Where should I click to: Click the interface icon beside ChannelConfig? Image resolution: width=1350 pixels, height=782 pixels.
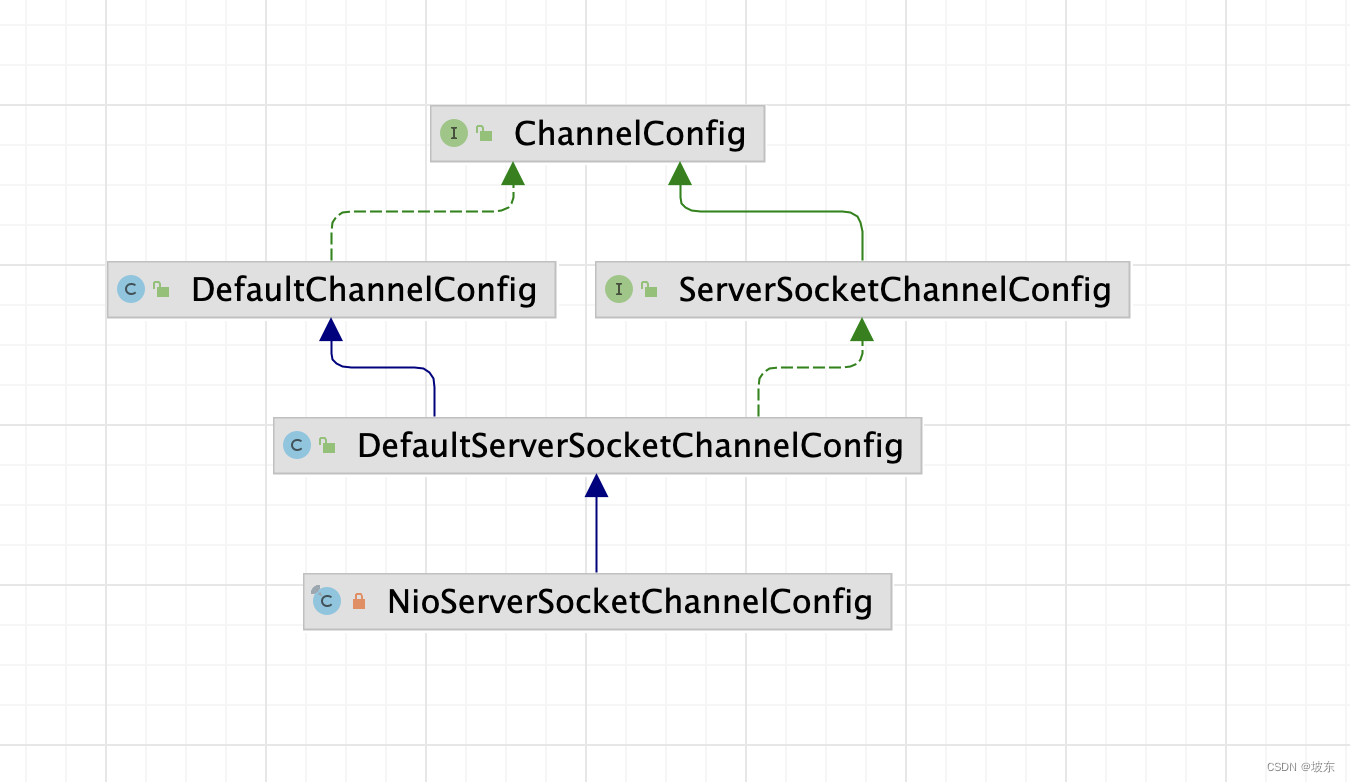[454, 134]
